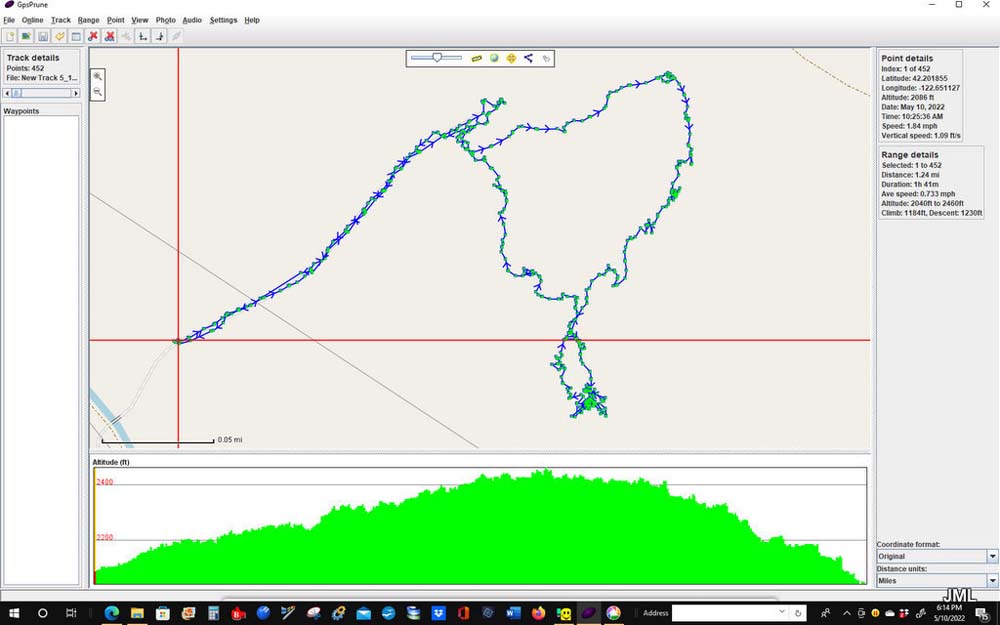Viewport: 1000px width, 625px height.
Task: Click the delete range red X icon
Action: pyautogui.click(x=109, y=36)
